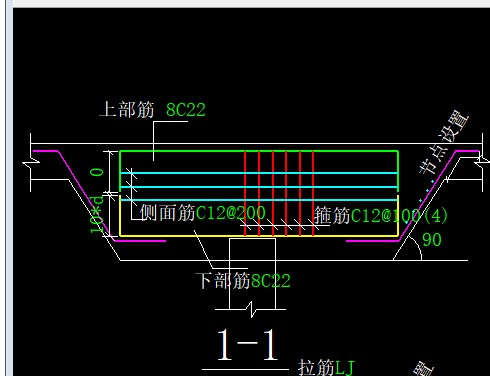Click the bottom rebar value 8C22
Image resolution: width=490 pixels, height=376 pixels.
(x=270, y=281)
